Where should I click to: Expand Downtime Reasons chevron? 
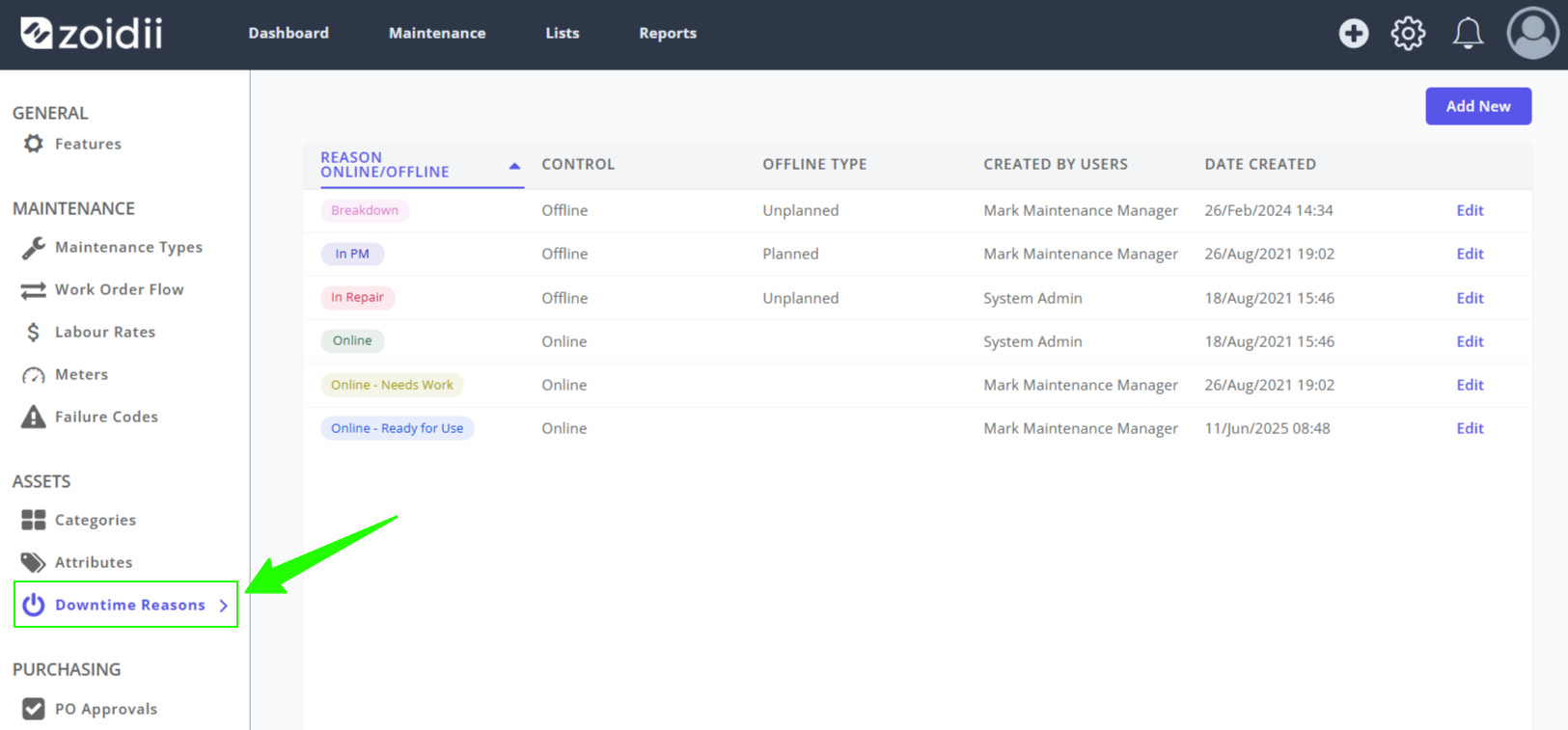(x=224, y=606)
